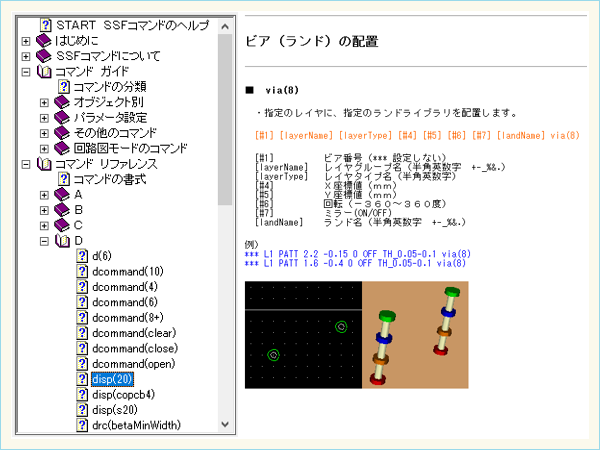Click the open book icon for コマンド ガイド
Image resolution: width=600 pixels, height=450 pixels.
pos(44,72)
